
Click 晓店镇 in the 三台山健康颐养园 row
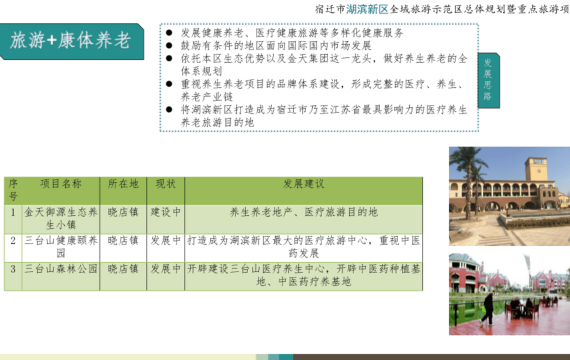[123, 248]
